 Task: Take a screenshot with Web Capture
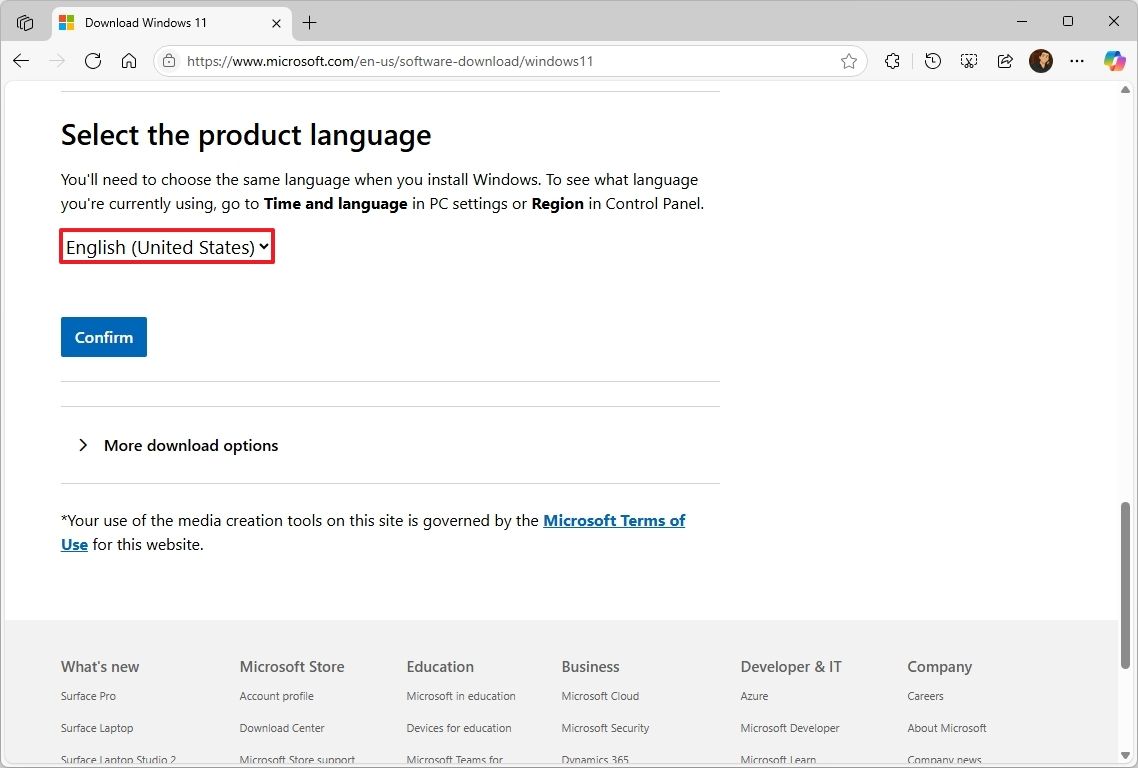pyautogui.click(x=968, y=61)
